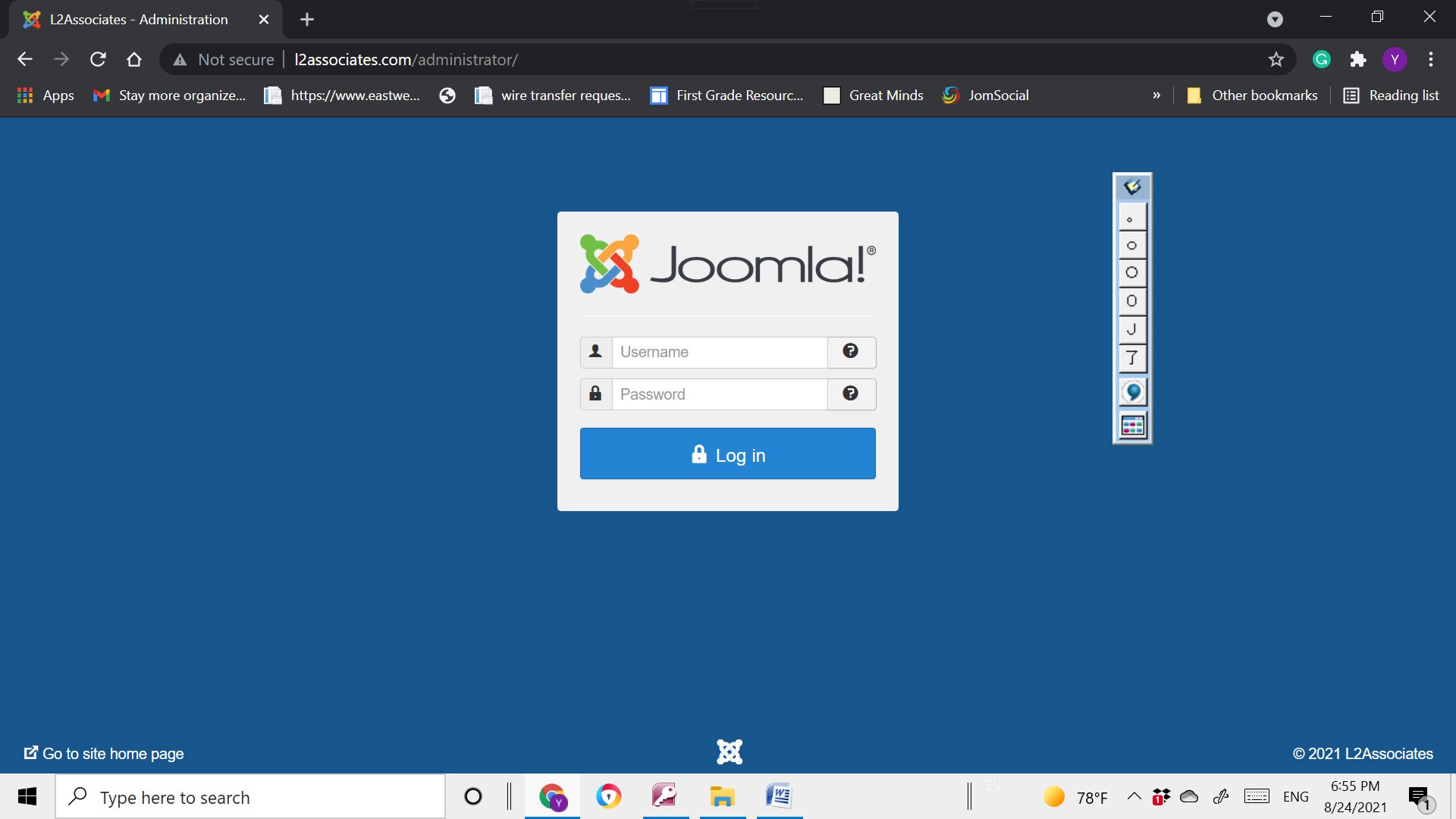Click the Grammarly extension icon
The height and width of the screenshot is (819, 1456).
(1322, 59)
